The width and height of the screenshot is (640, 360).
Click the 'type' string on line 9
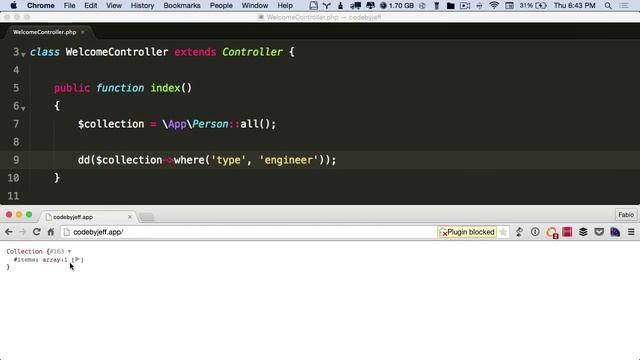coord(228,160)
